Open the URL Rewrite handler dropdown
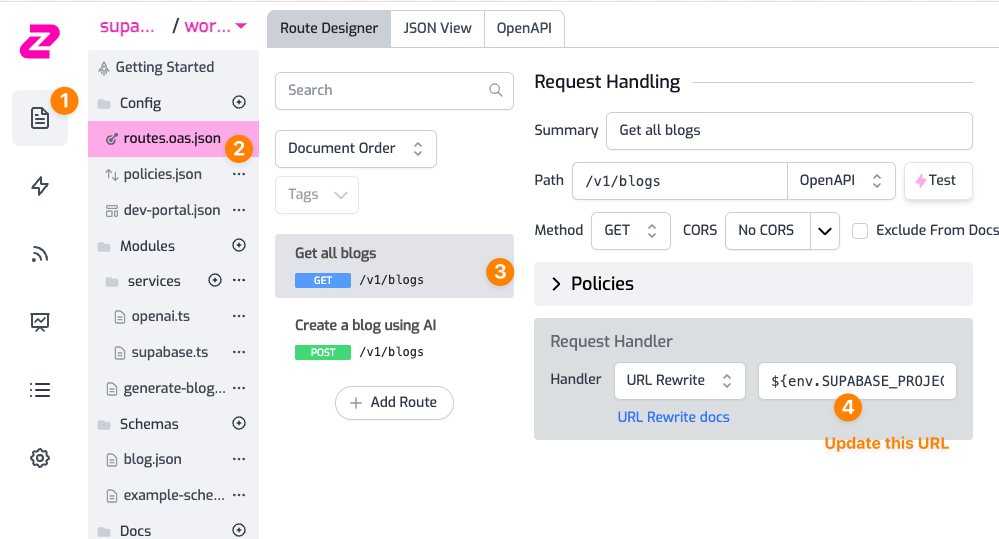 point(679,380)
